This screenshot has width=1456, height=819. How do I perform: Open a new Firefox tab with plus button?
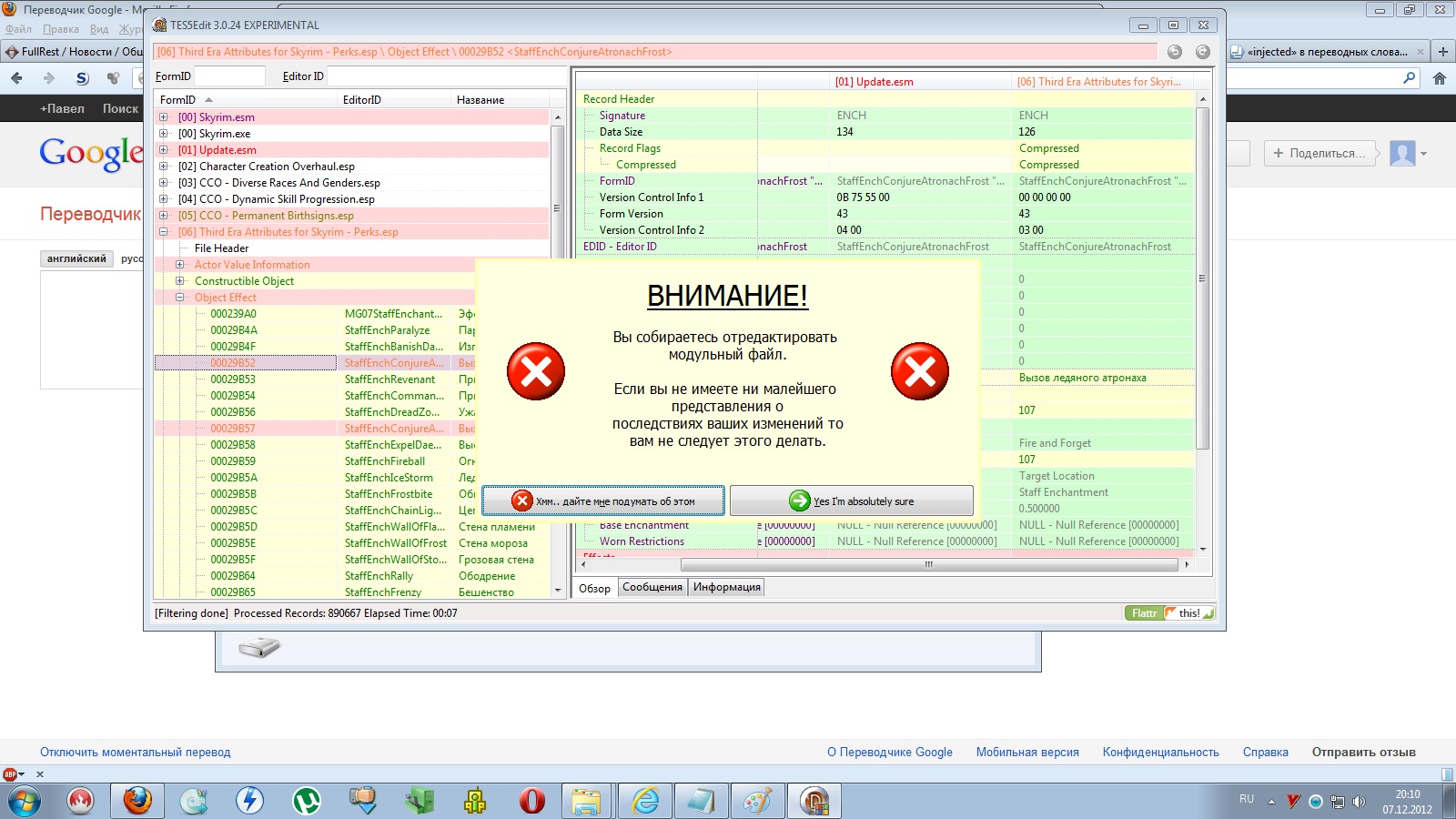coord(1443,52)
